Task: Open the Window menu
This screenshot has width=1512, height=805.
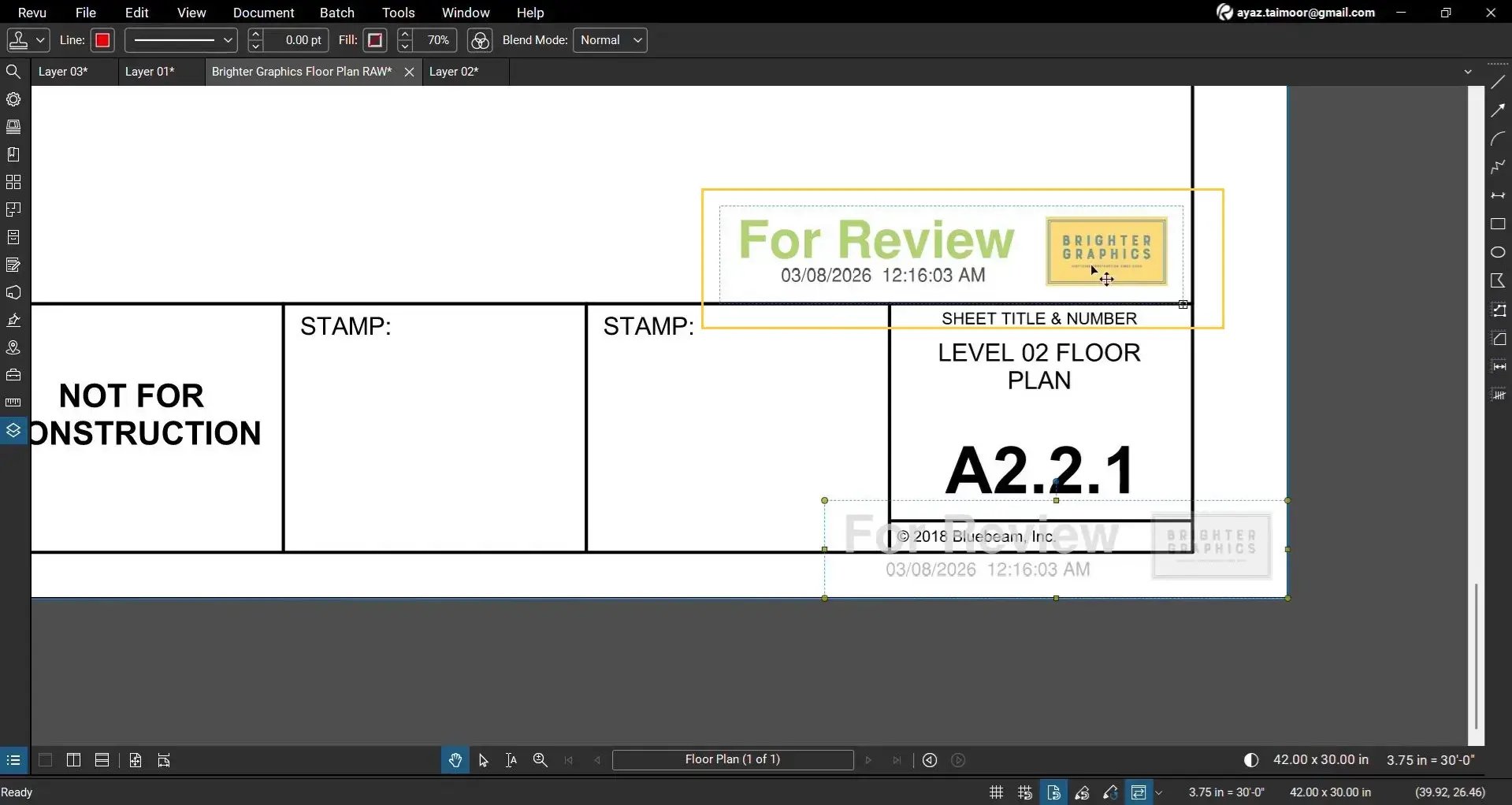Action: click(x=466, y=13)
